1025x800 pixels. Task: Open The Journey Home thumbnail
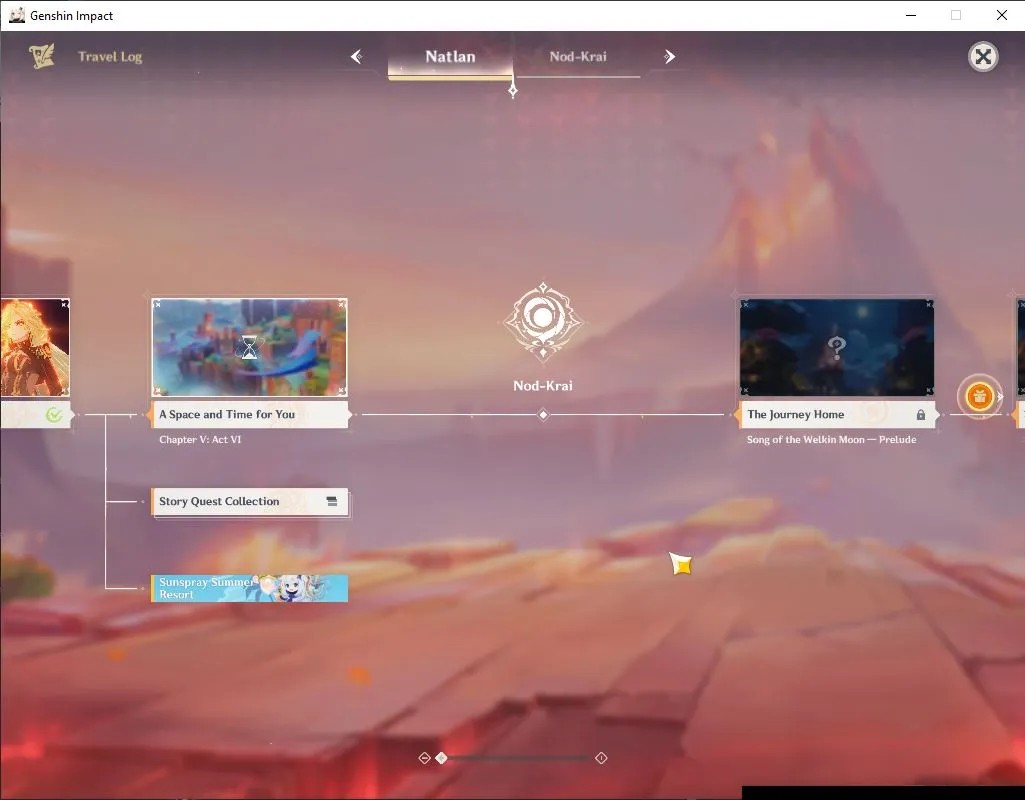click(836, 347)
